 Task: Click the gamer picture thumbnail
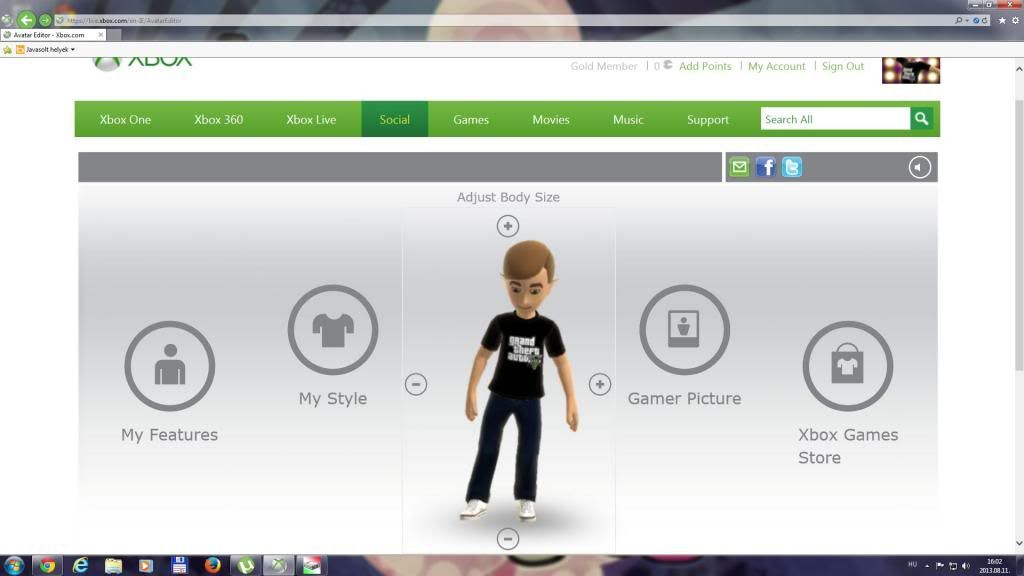click(910, 71)
